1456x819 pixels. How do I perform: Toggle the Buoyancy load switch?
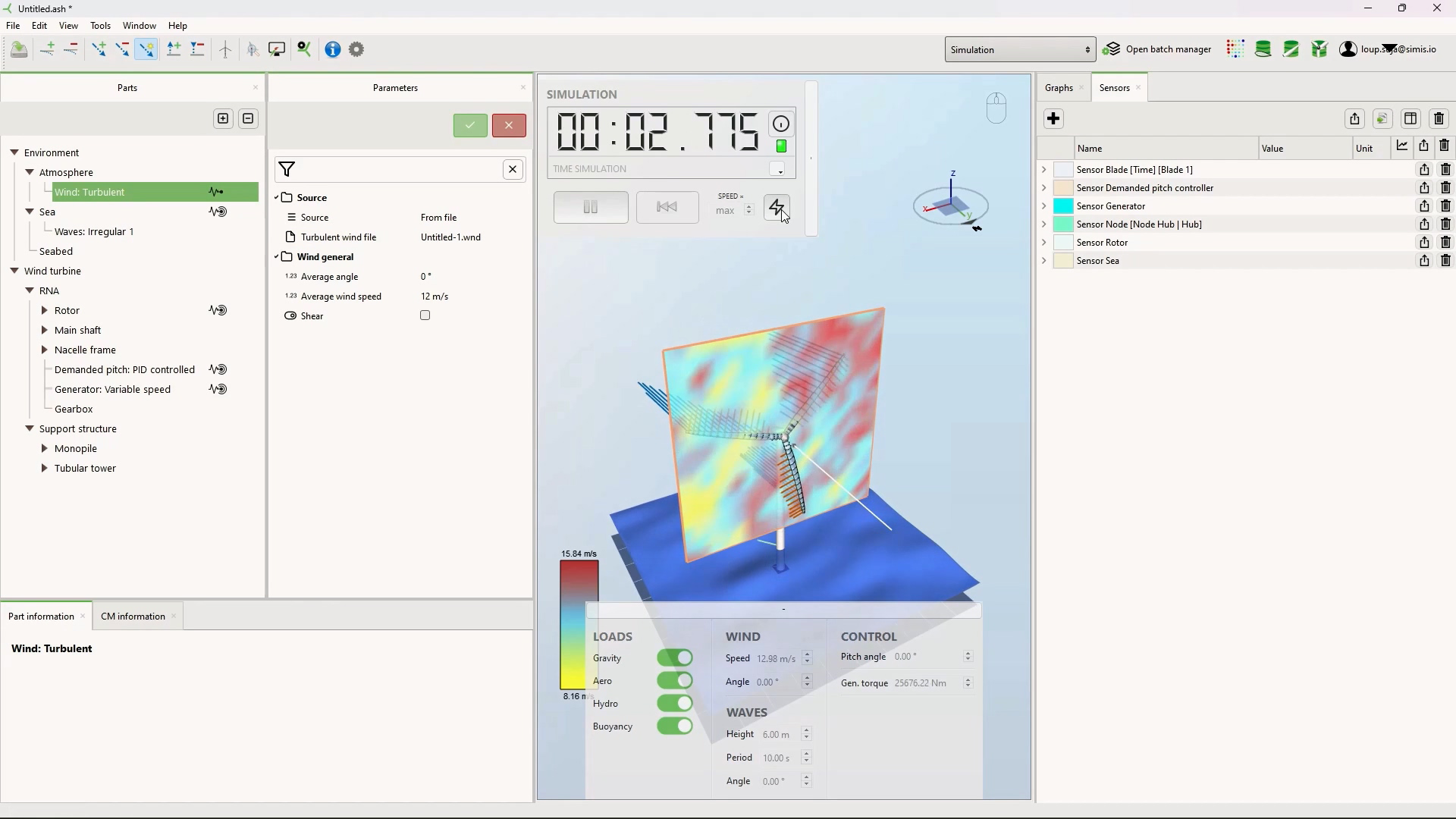coord(674,726)
